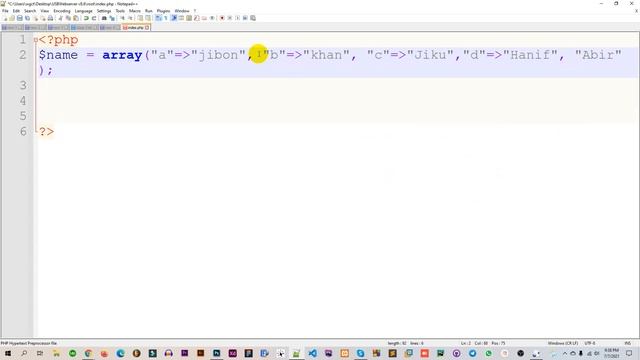Toggle word wrap in the toolbar
The height and width of the screenshot is (360, 640).
click(158, 18)
